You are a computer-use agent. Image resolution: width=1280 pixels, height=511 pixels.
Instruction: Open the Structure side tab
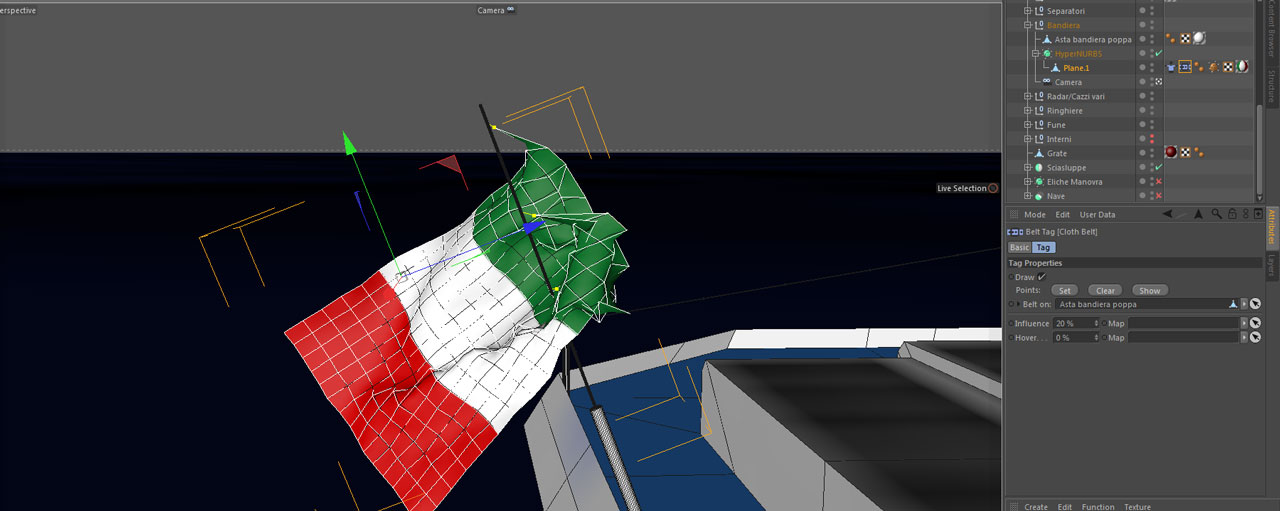coord(1271,87)
